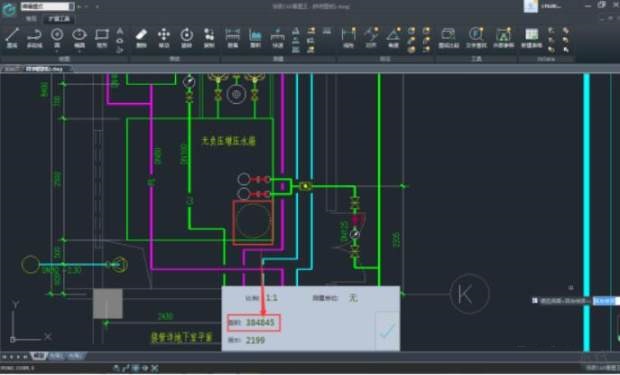The width and height of the screenshot is (620, 375).
Task: Click the area value 384845 field
Action: (254, 323)
